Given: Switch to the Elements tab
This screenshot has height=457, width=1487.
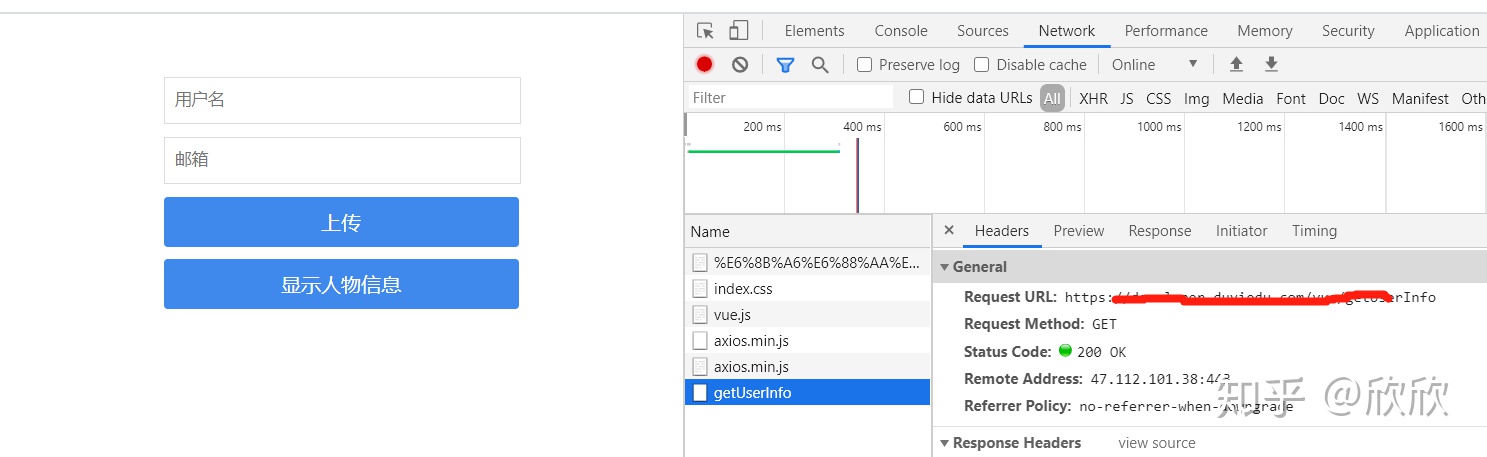Looking at the screenshot, I should coord(814,31).
